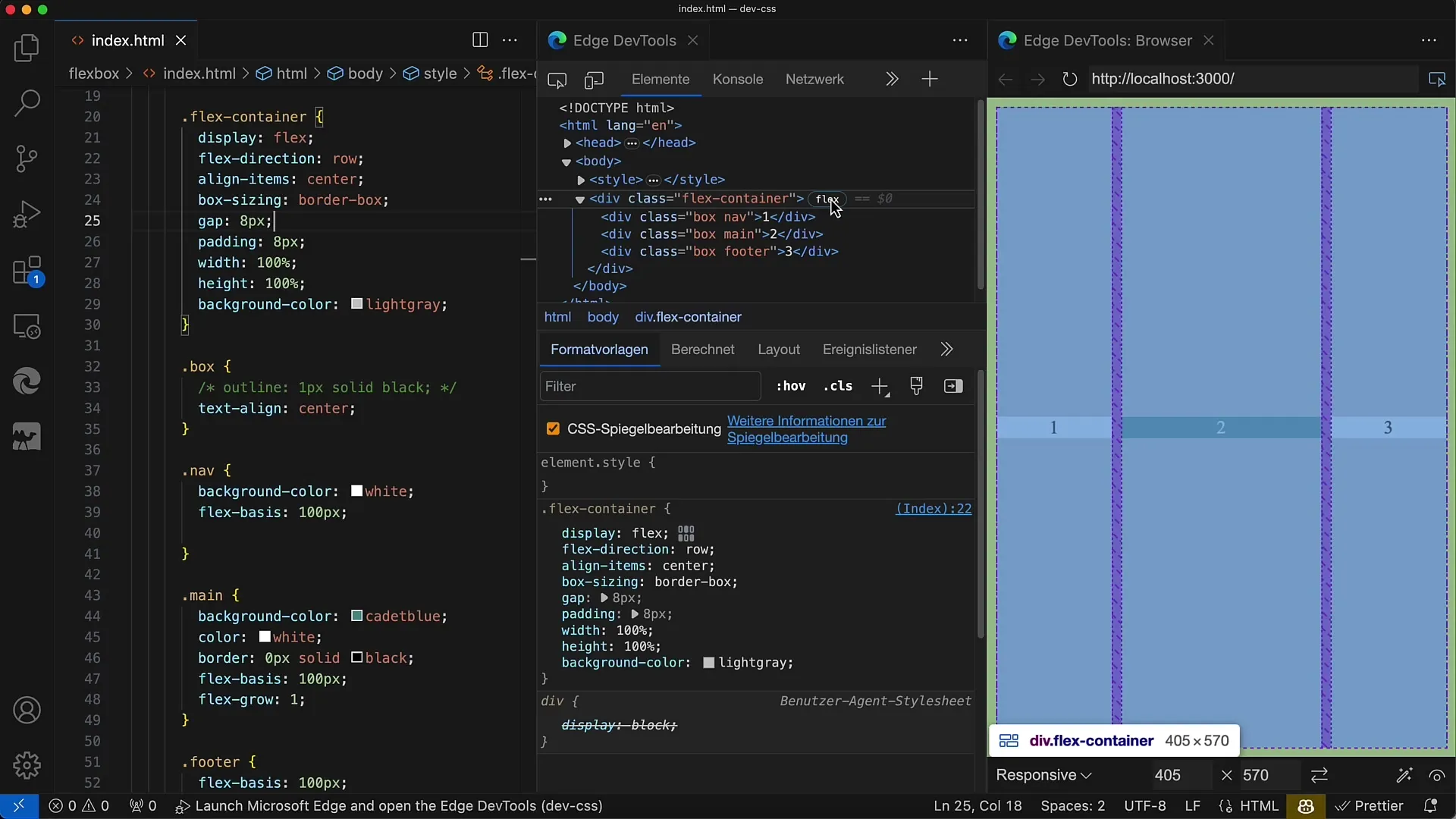Open Extensions view with update badge

click(27, 271)
